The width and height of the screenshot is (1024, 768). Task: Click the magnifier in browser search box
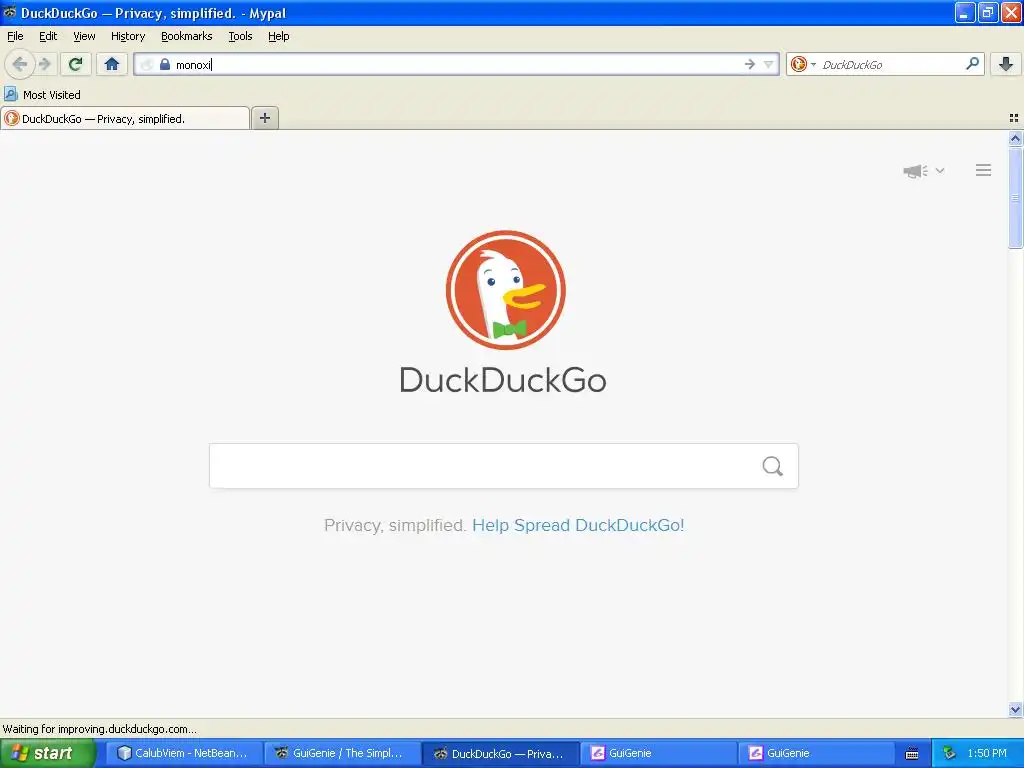pos(972,64)
